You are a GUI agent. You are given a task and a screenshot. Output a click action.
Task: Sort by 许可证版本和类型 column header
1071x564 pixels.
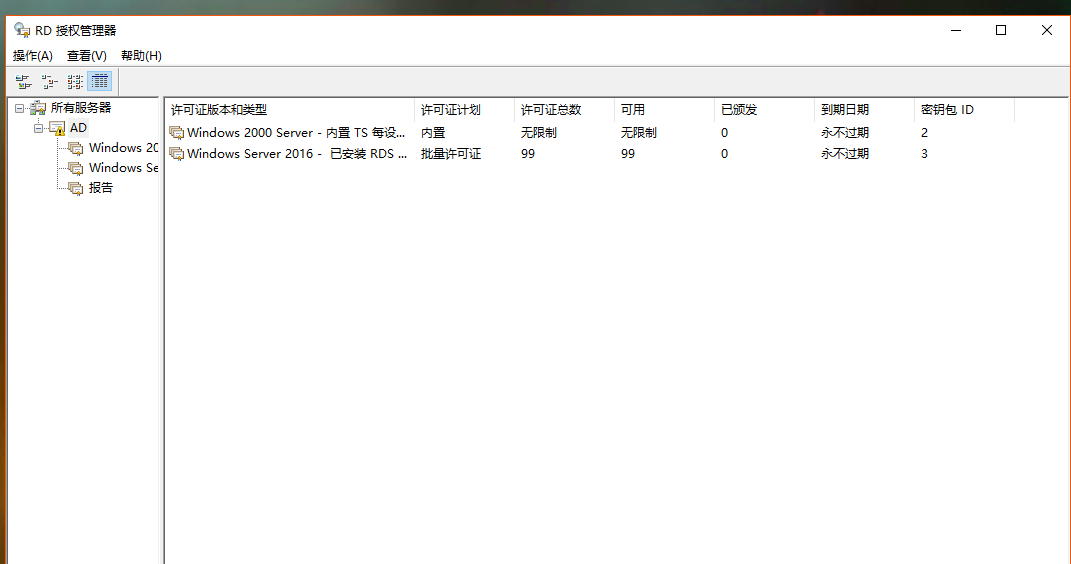(290, 110)
